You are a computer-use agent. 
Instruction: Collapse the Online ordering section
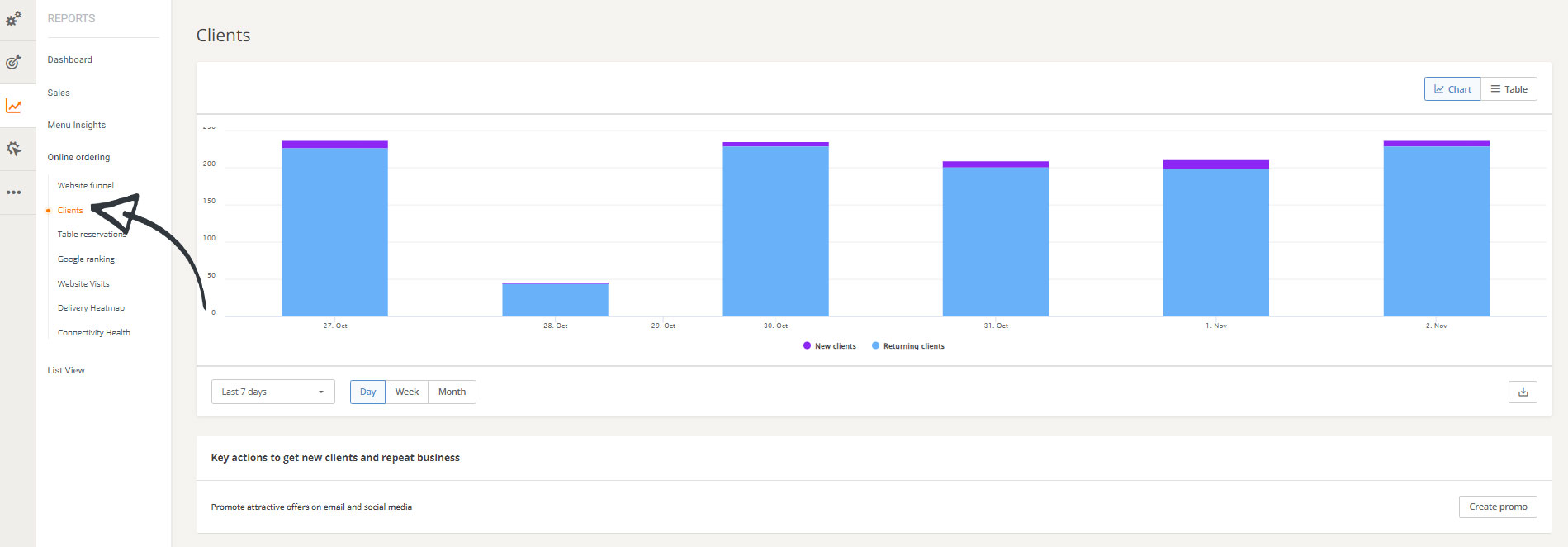pos(78,157)
